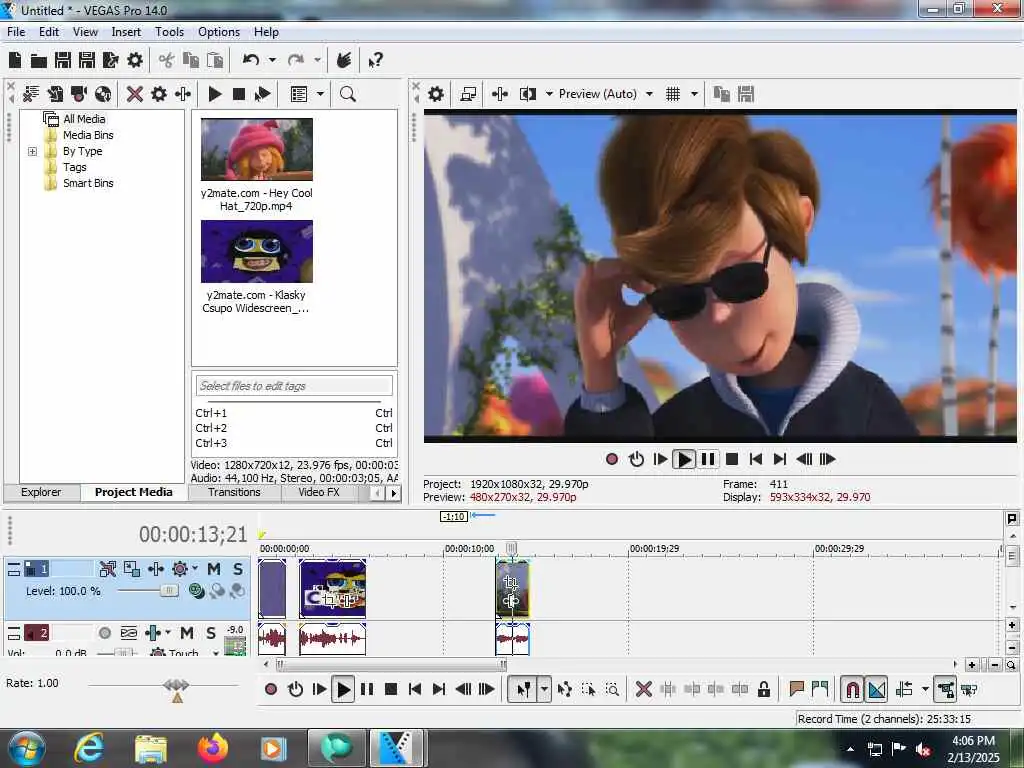Viewport: 1024px width, 768px height.
Task: Open Redo history dropdown arrow
Action: [317, 60]
